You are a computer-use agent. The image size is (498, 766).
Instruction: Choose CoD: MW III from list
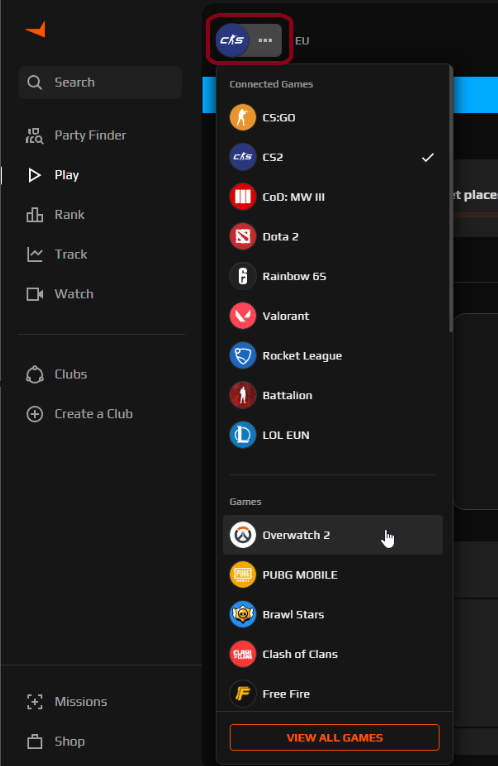[293, 197]
